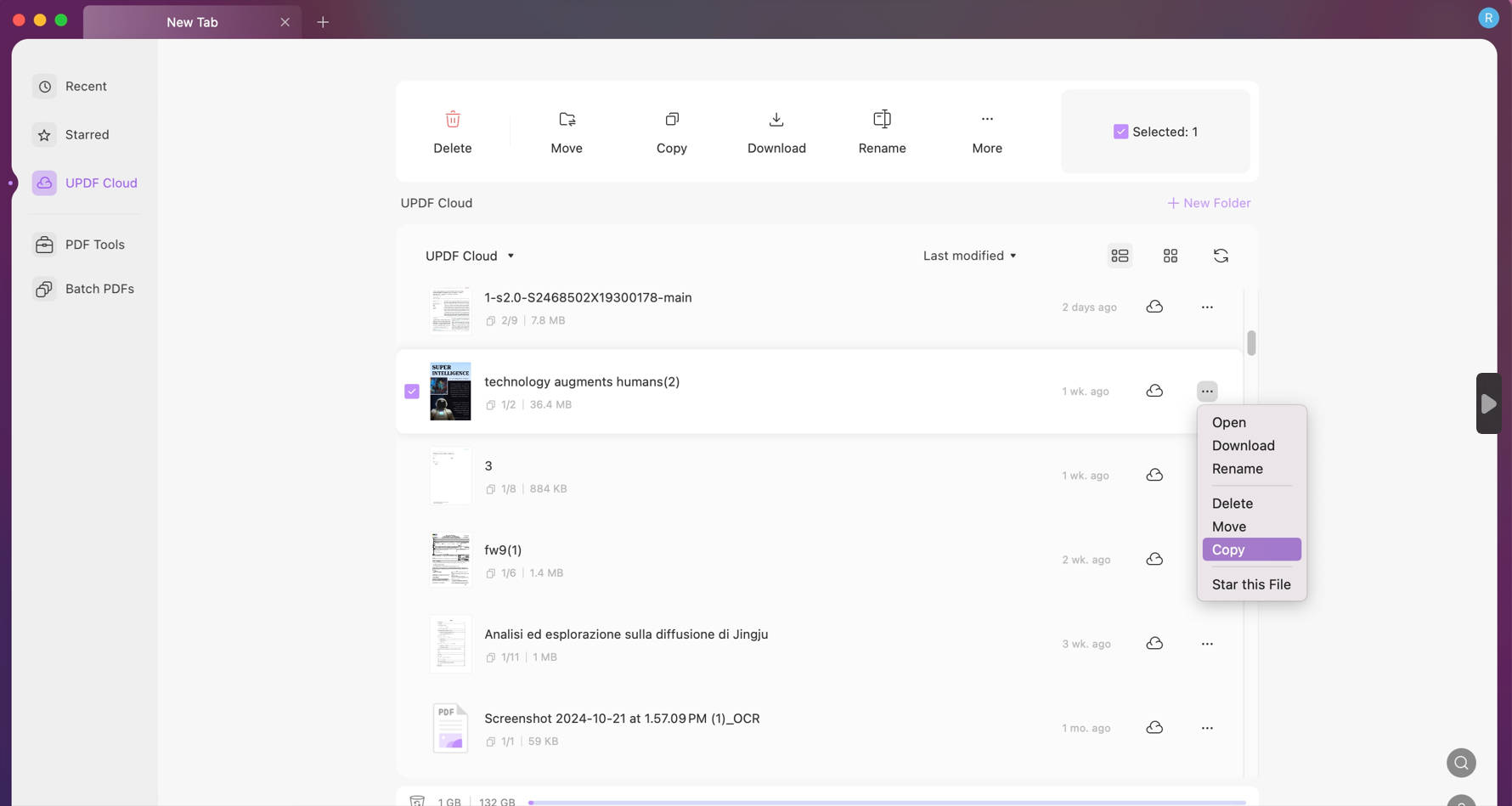This screenshot has height=806, width=1512.
Task: Expand the UPDF Cloud location dropdown
Action: 470,256
